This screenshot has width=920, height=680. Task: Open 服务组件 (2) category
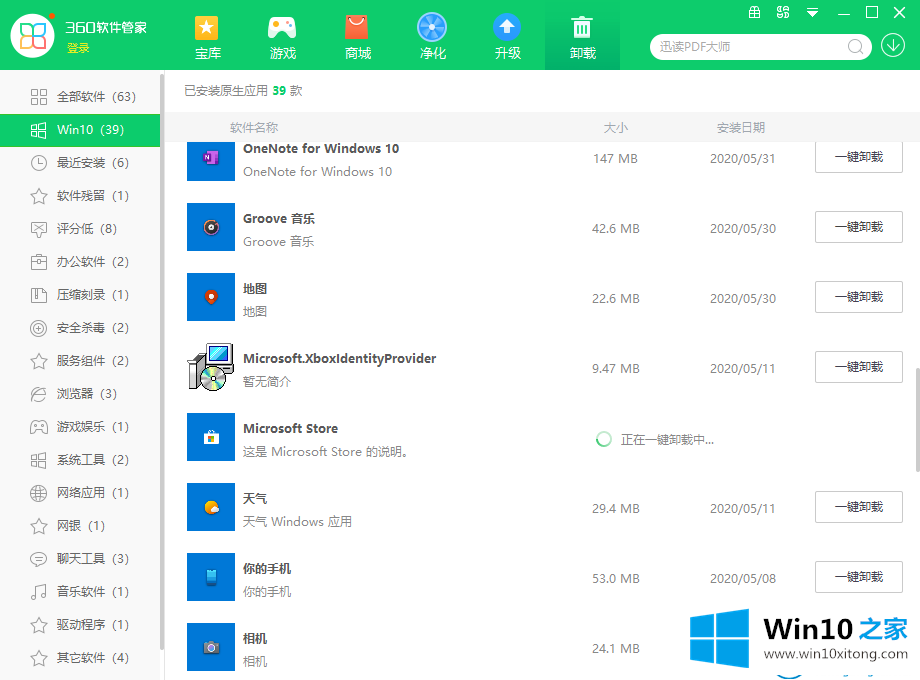80,361
